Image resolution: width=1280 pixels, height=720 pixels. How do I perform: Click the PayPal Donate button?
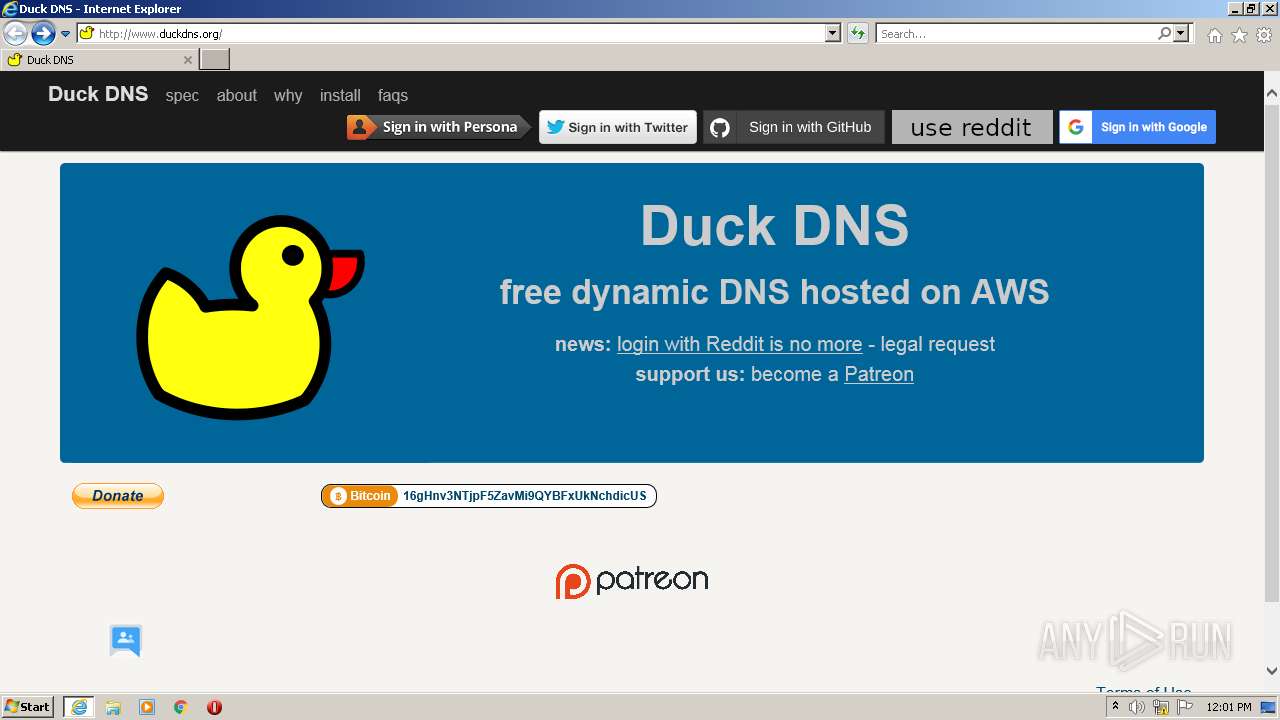(118, 496)
